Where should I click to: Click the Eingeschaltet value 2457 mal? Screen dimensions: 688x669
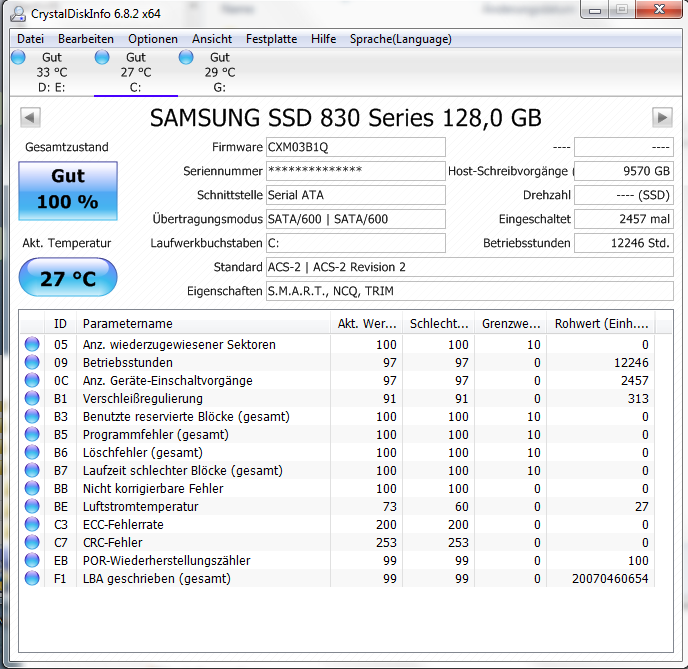pyautogui.click(x=624, y=219)
